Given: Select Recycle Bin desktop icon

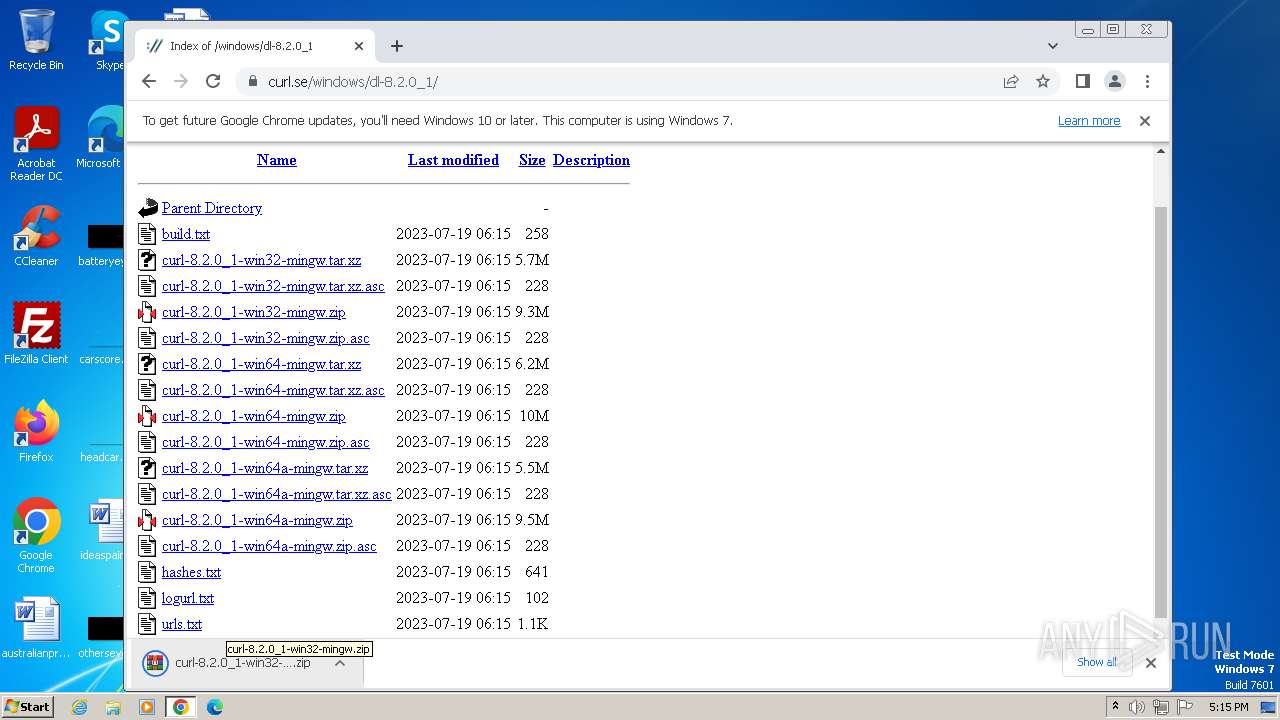Looking at the screenshot, I should click(x=36, y=40).
